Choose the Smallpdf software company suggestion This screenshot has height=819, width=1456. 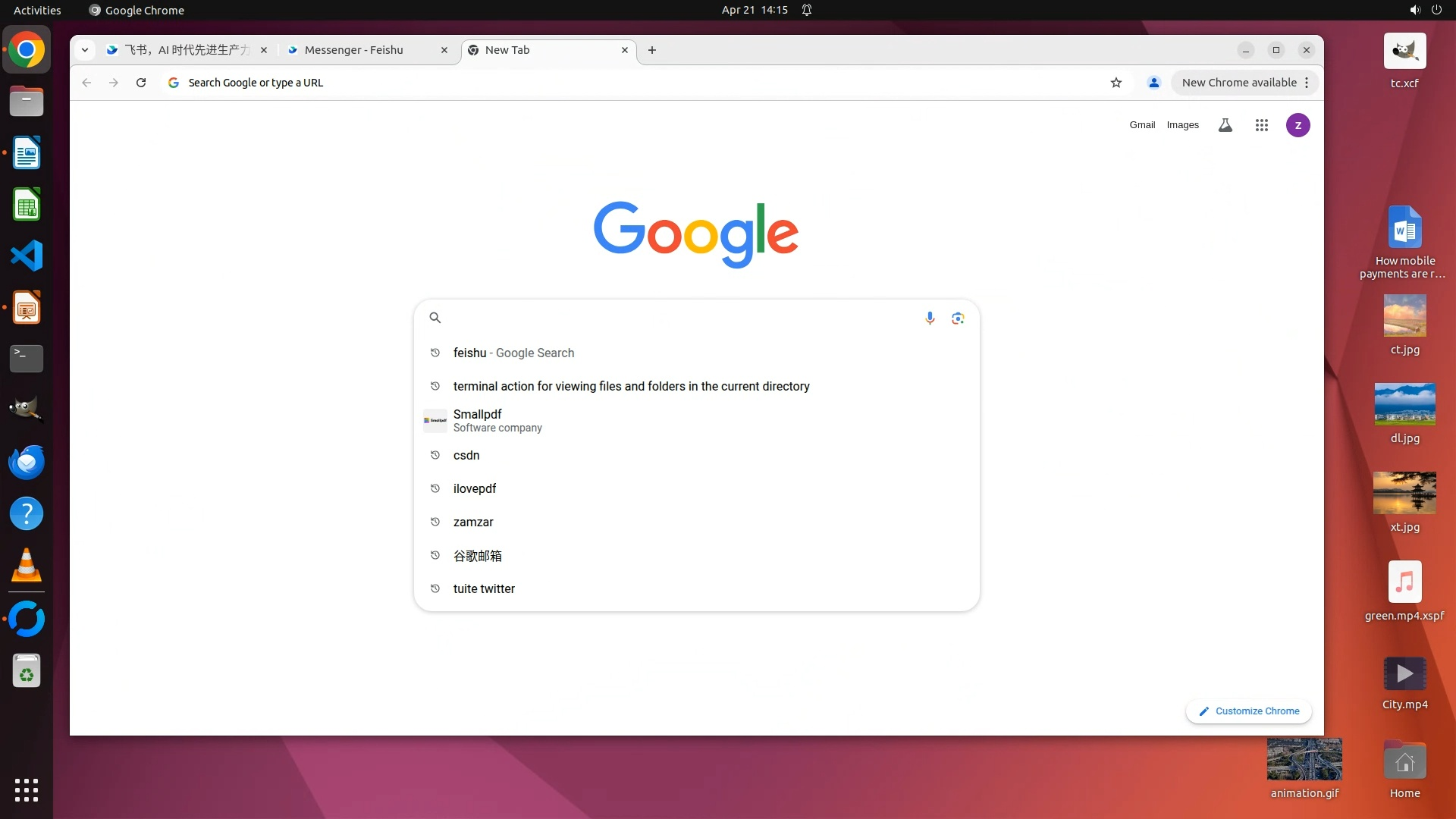pyautogui.click(x=497, y=420)
